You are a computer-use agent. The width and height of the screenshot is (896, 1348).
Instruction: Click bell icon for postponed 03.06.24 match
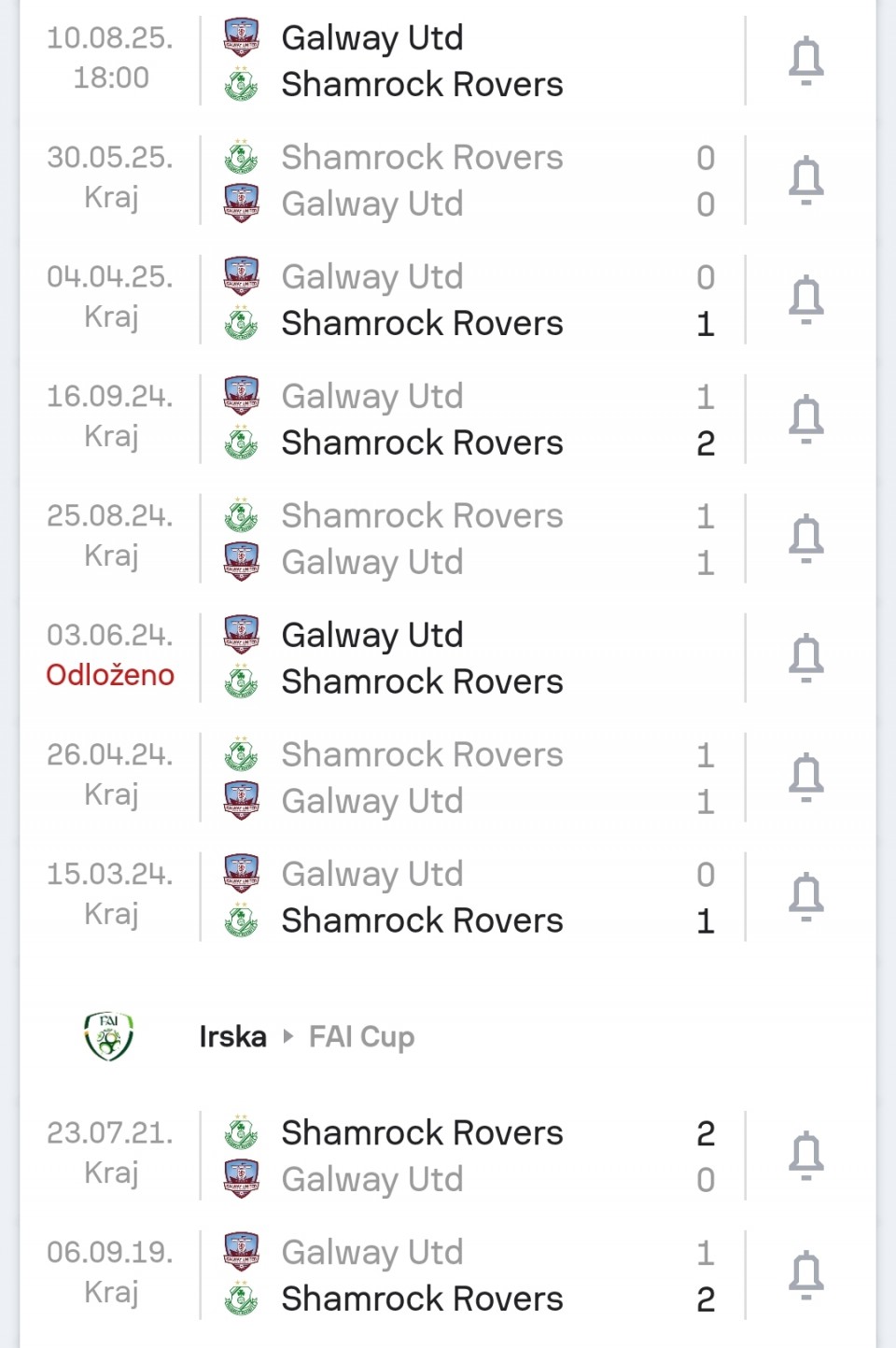[x=806, y=659]
